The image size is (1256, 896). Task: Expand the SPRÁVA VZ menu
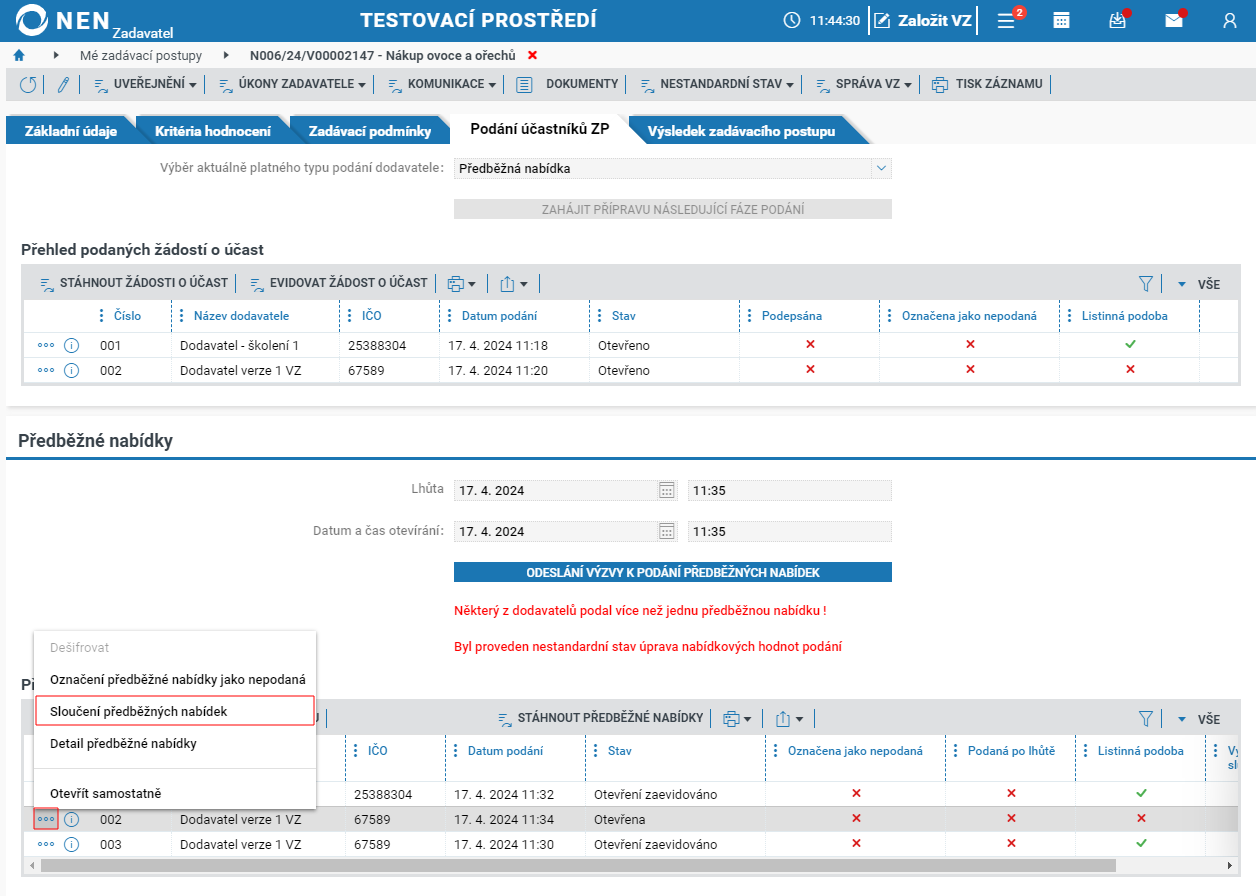863,84
